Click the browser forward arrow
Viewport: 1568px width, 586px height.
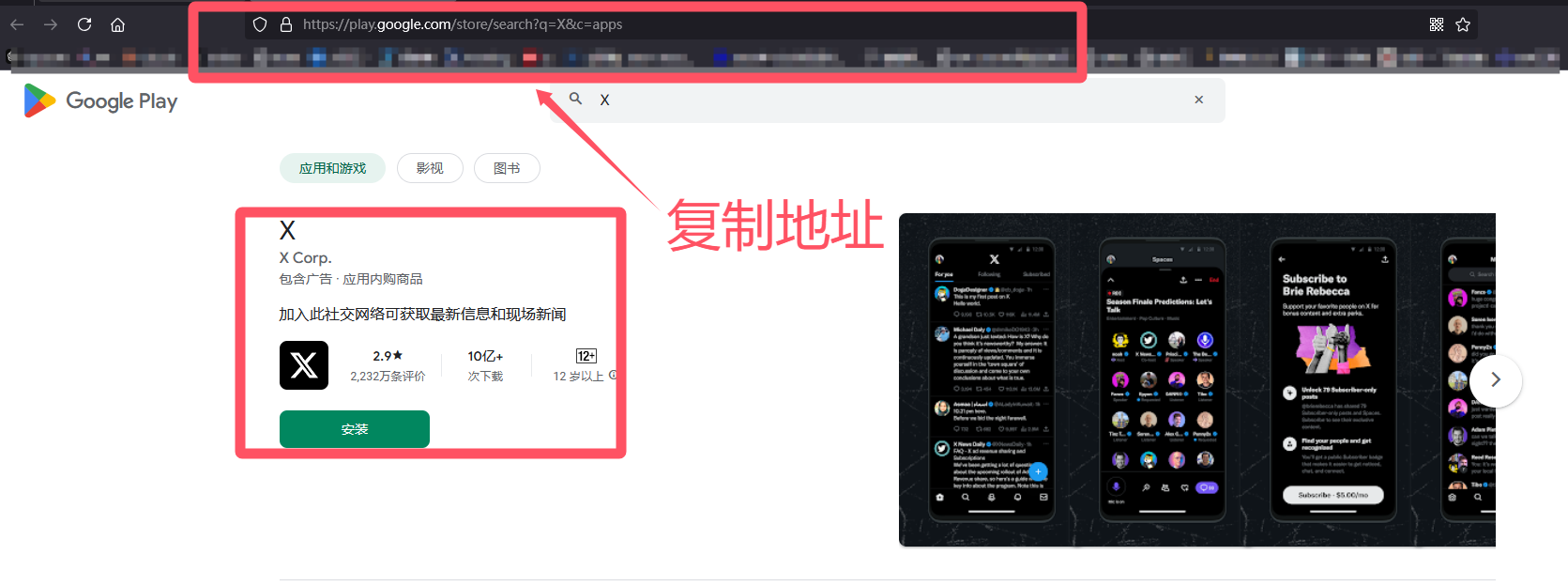[x=51, y=24]
